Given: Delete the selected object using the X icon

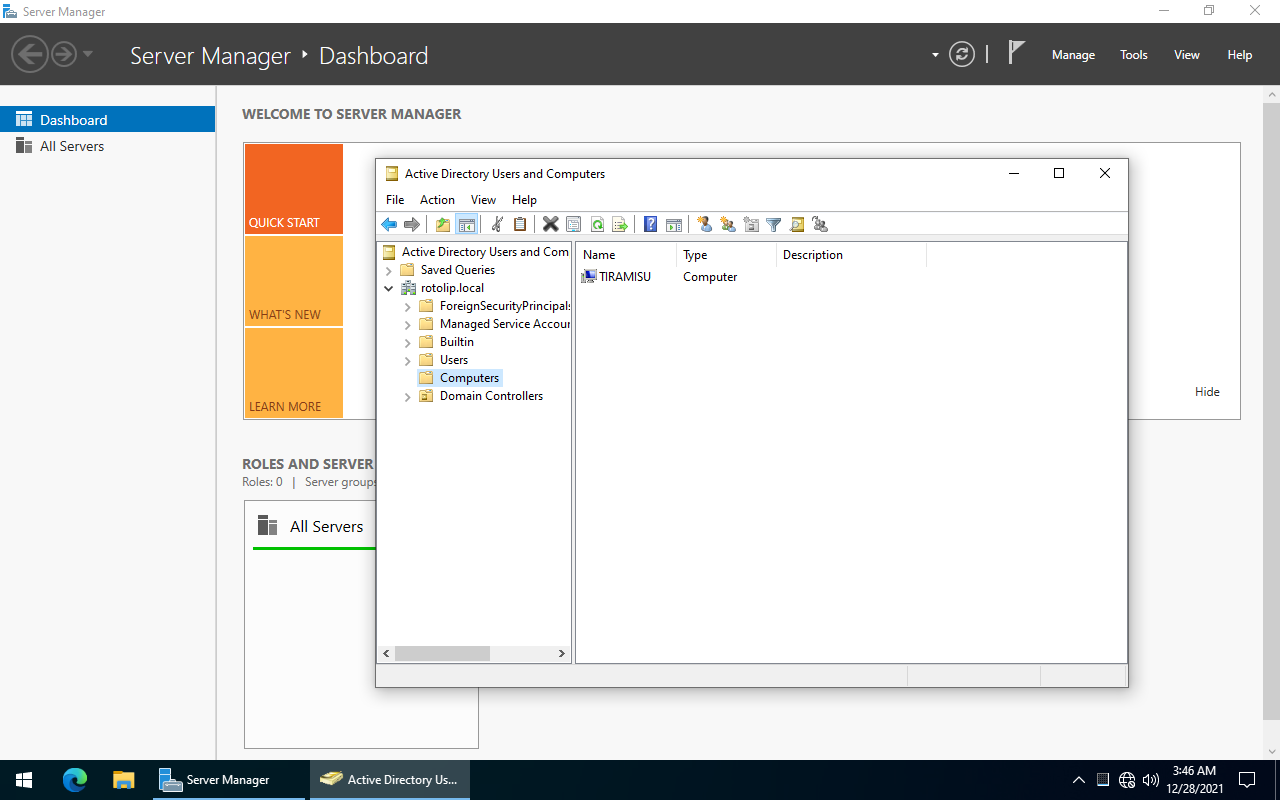Looking at the screenshot, I should 550,224.
